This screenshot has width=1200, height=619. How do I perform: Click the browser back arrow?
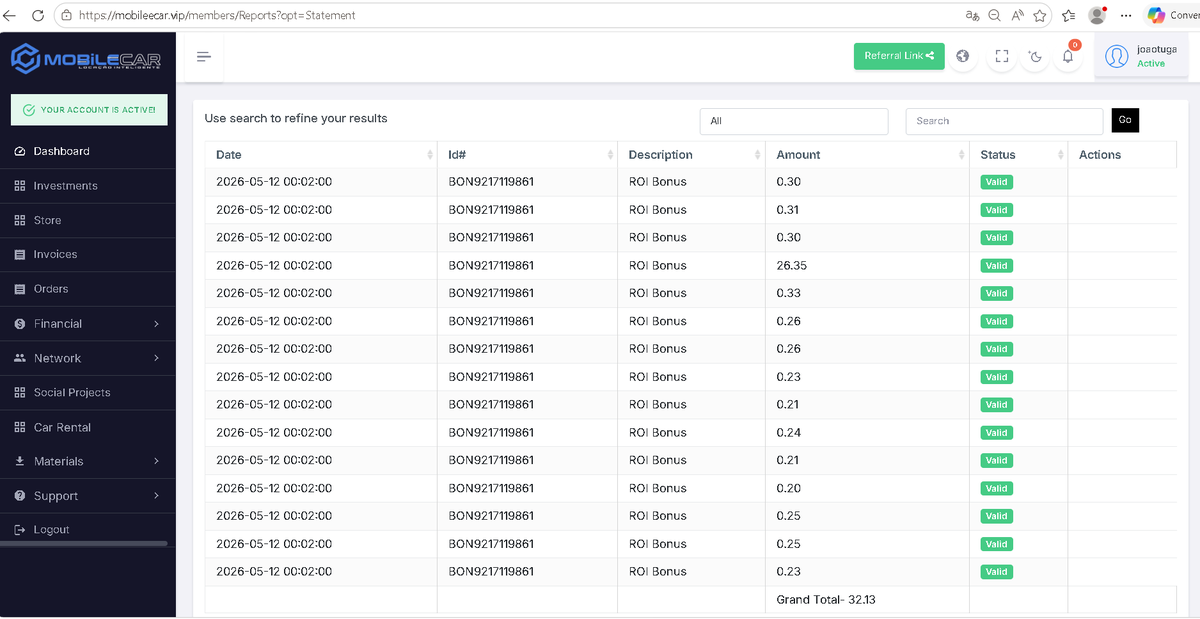pyautogui.click(x=12, y=15)
